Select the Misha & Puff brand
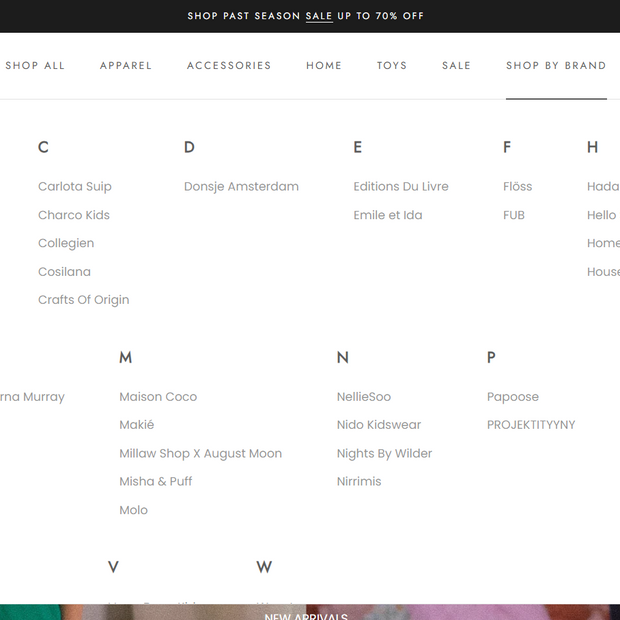 156,482
